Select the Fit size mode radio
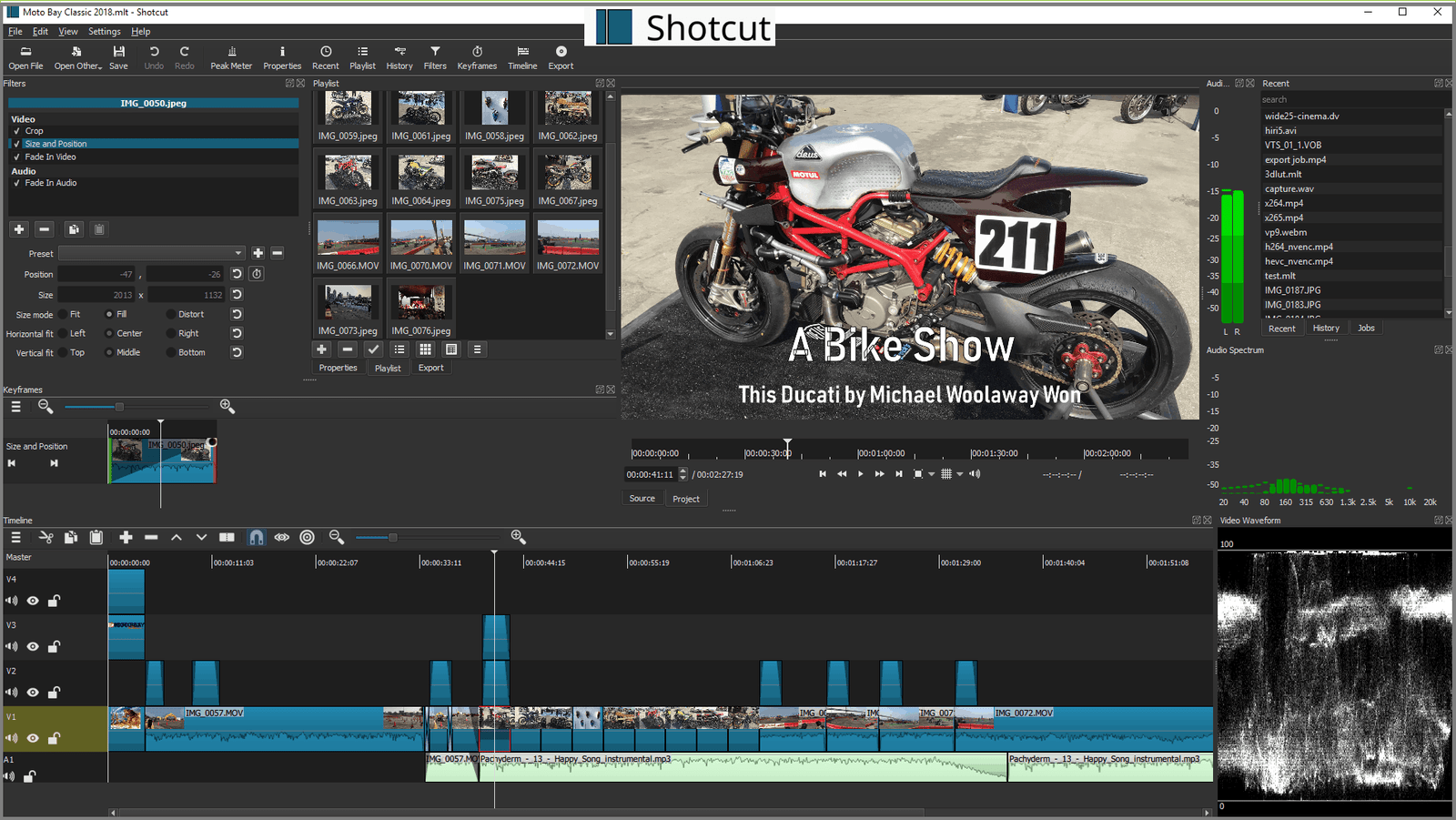This screenshot has height=820, width=1456. pos(63,315)
